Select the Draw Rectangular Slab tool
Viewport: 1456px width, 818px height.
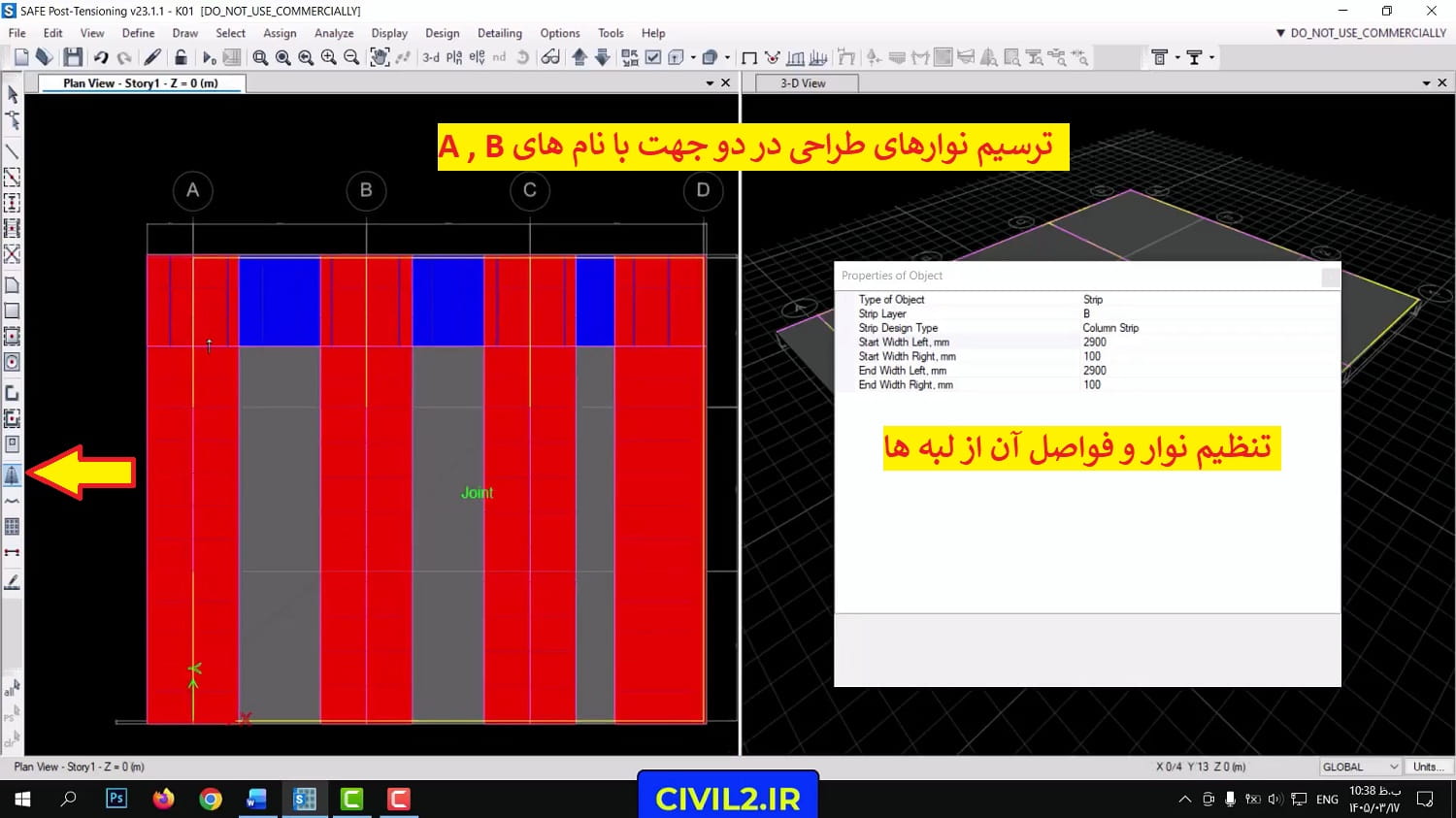click(13, 311)
